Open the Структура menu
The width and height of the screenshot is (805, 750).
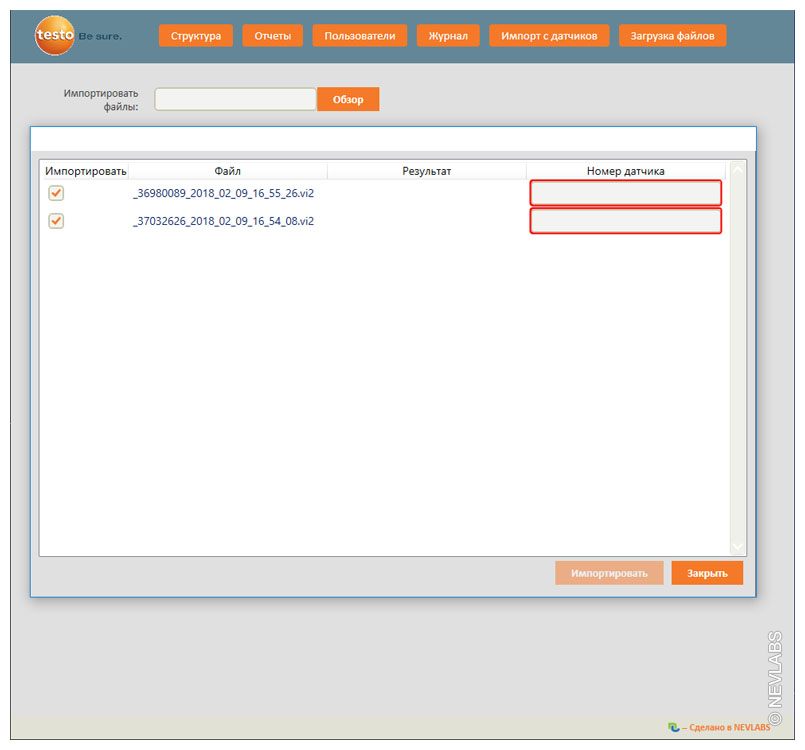(195, 36)
